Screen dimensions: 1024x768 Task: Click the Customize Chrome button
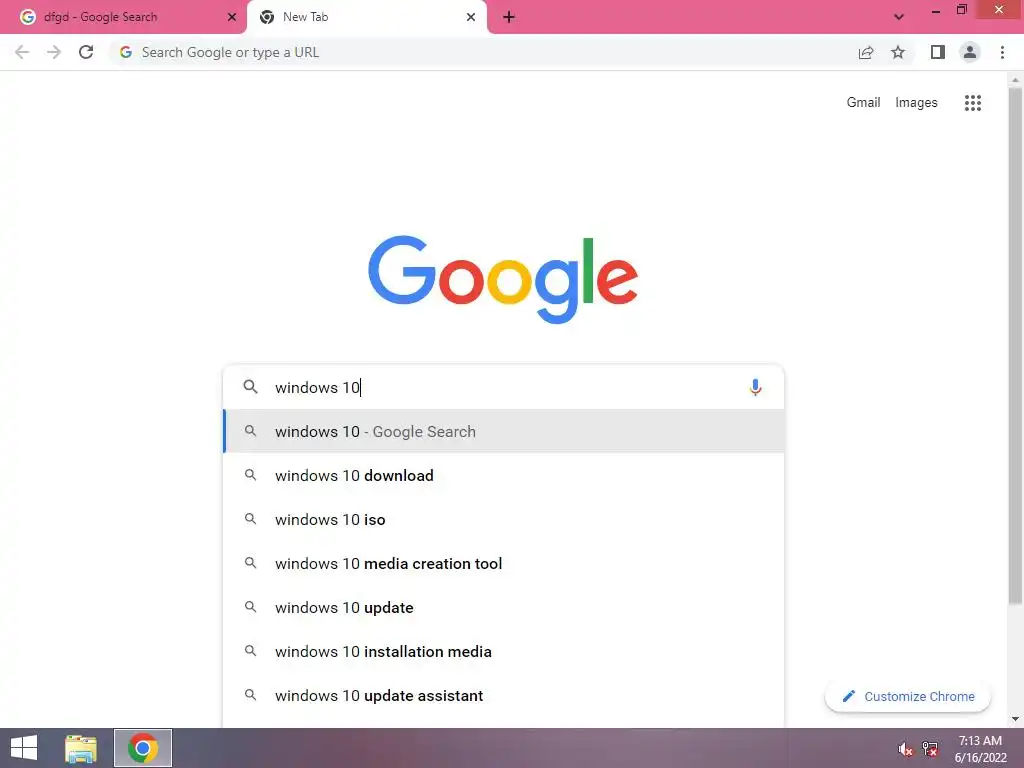pyautogui.click(x=908, y=696)
